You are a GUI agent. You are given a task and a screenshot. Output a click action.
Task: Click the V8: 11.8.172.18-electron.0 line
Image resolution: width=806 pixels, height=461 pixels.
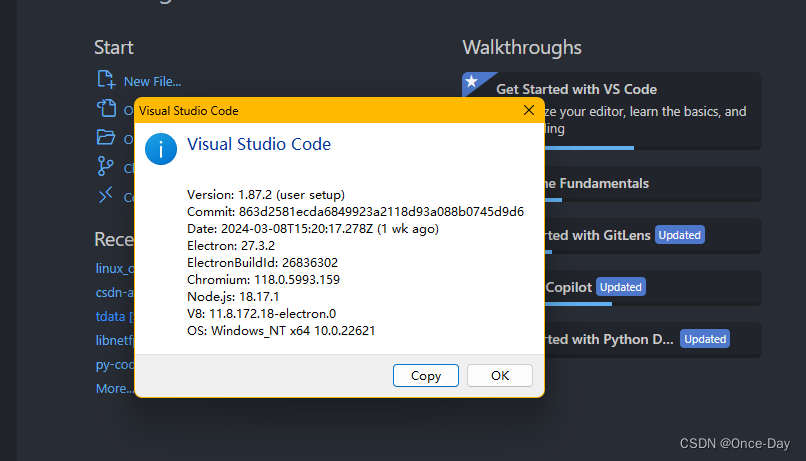pyautogui.click(x=261, y=314)
